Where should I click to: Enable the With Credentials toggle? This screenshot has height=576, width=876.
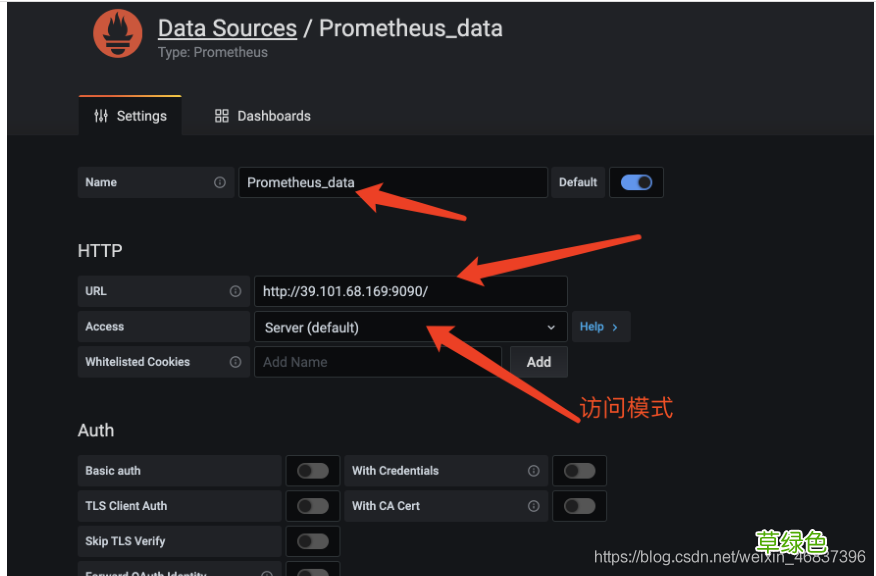tap(579, 471)
